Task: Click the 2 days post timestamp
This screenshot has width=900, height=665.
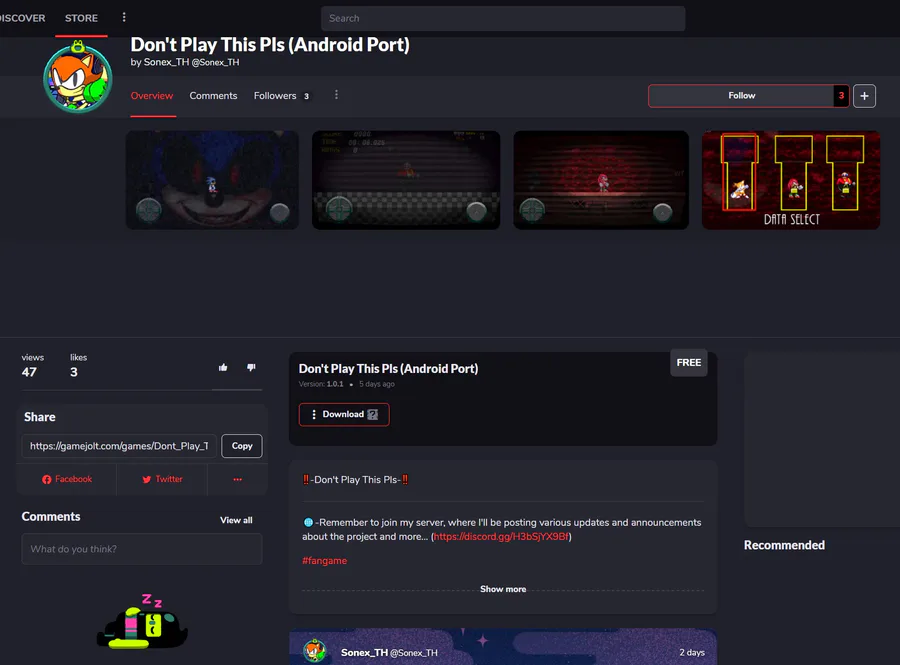Action: [692, 652]
